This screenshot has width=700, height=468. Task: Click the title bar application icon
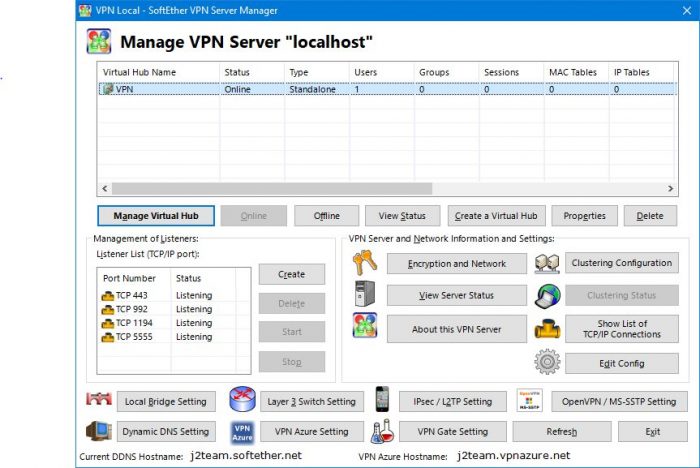tap(85, 10)
